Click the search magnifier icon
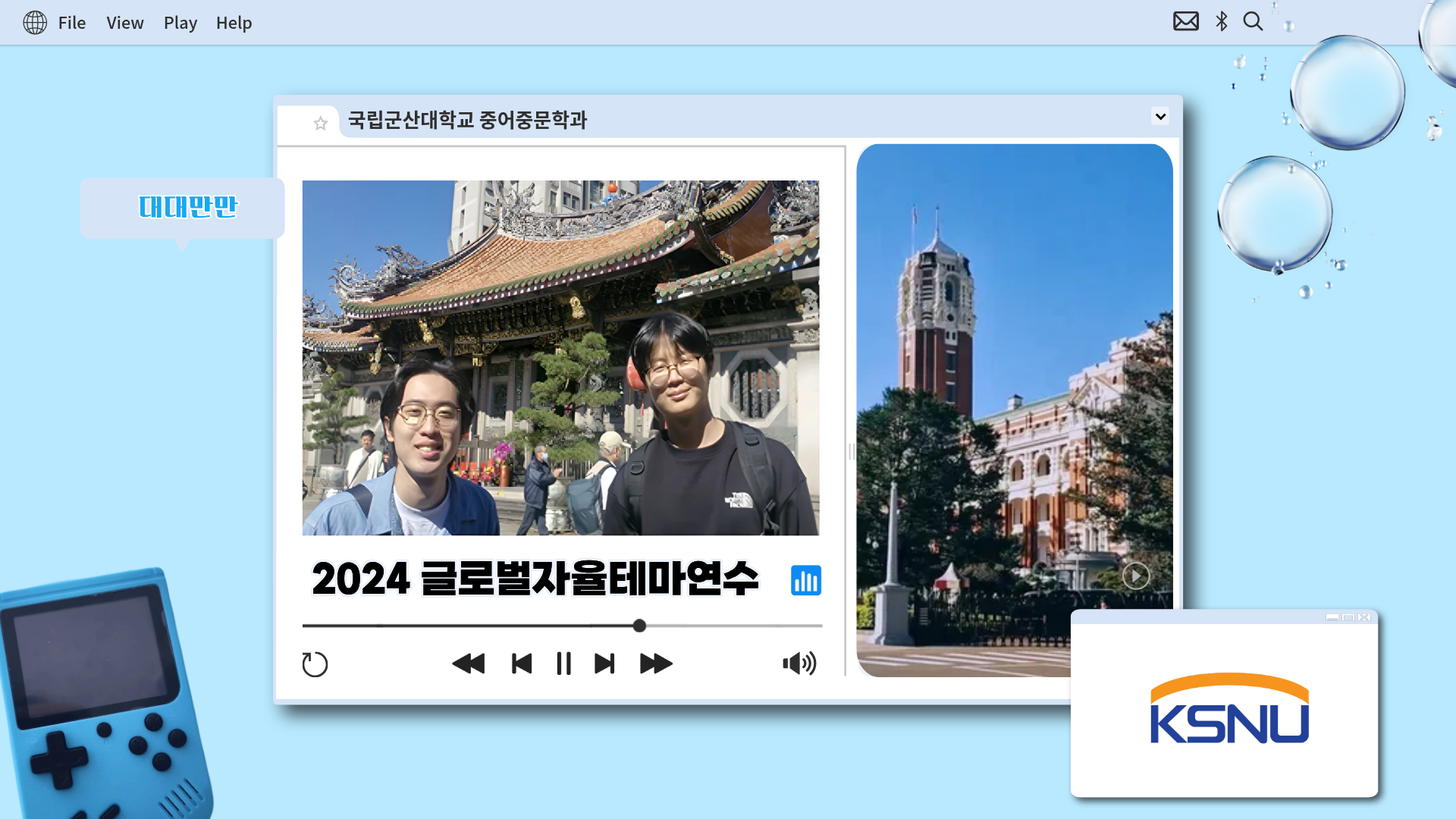 pyautogui.click(x=1254, y=21)
